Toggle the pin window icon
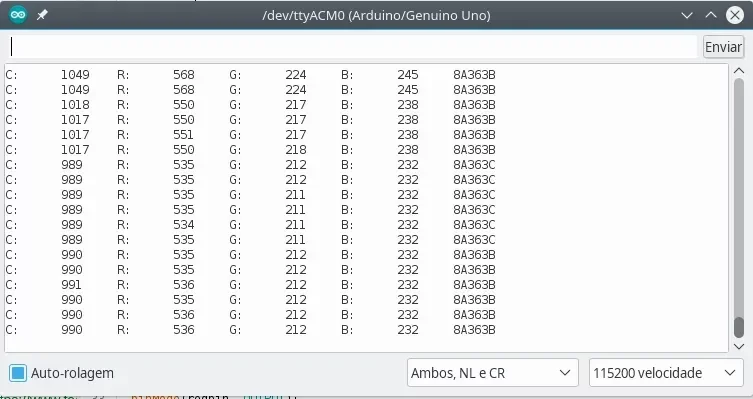This screenshot has height=399, width=753. 42,15
